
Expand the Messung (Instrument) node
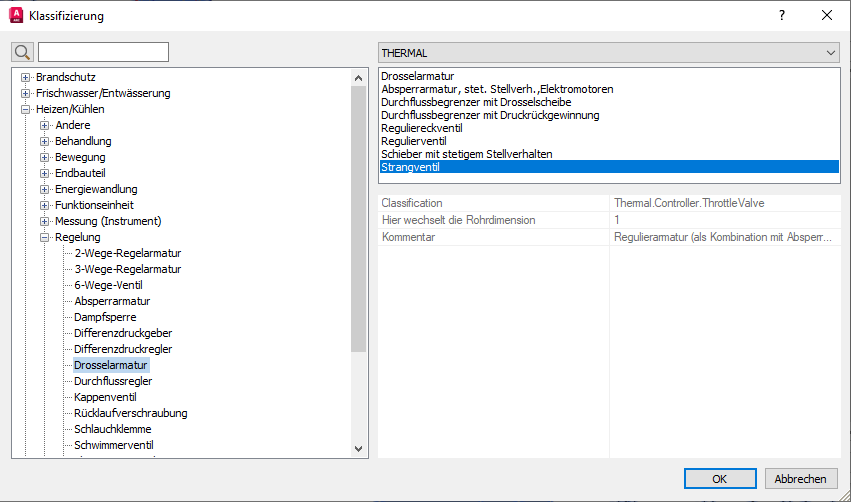tap(45, 221)
